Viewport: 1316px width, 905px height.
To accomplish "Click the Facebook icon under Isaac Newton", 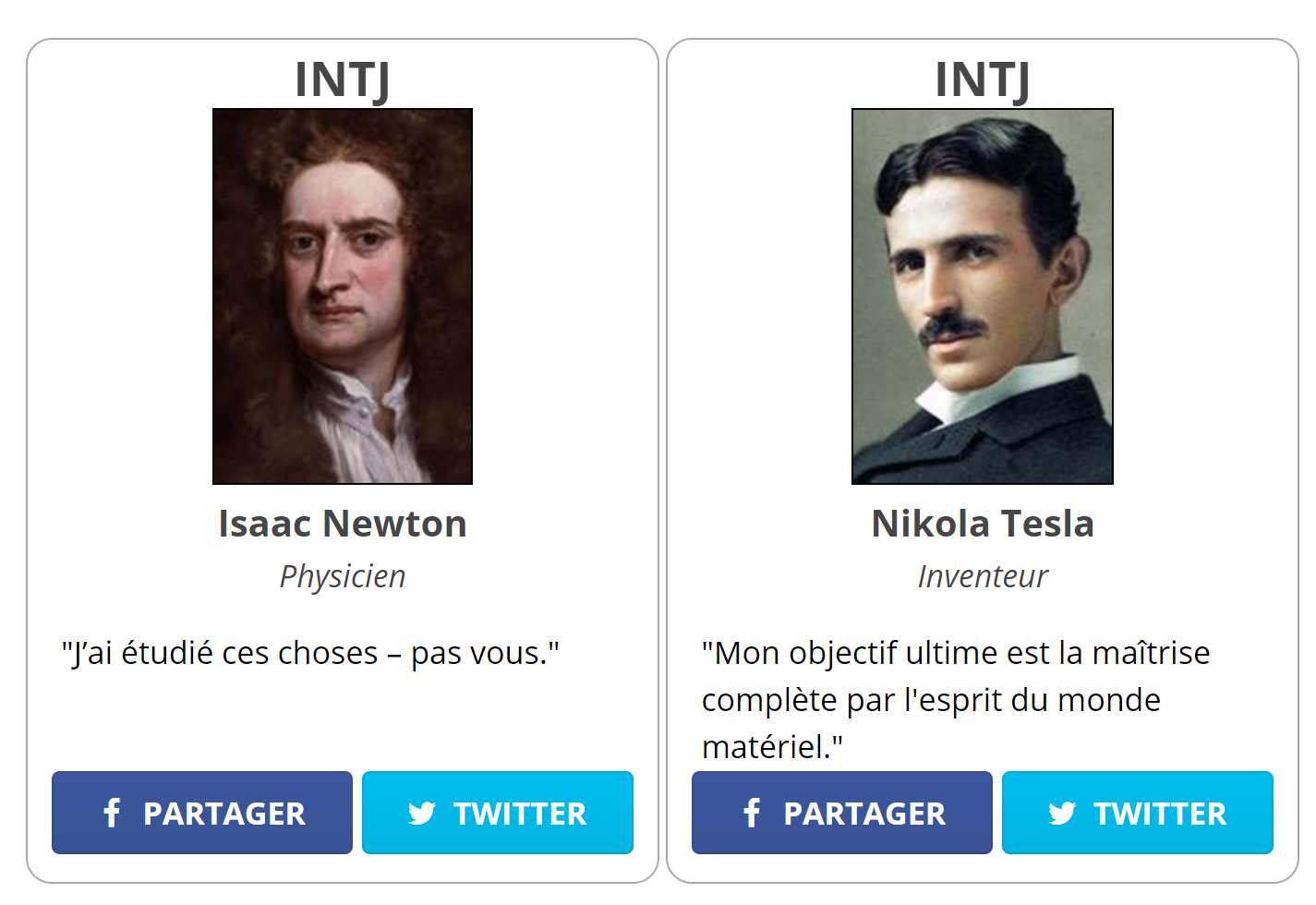I will pyautogui.click(x=112, y=813).
